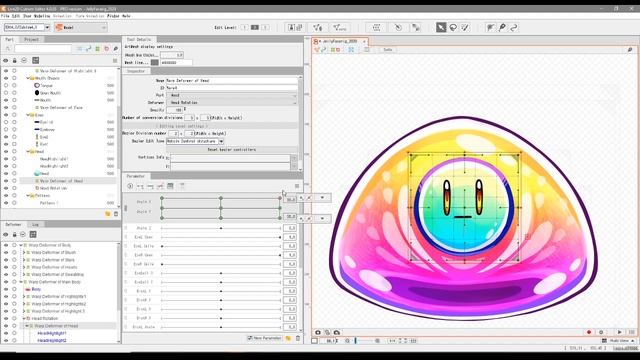Click the Create Warp Deformer icon
This screenshot has height=360, width=640.
(x=376, y=27)
